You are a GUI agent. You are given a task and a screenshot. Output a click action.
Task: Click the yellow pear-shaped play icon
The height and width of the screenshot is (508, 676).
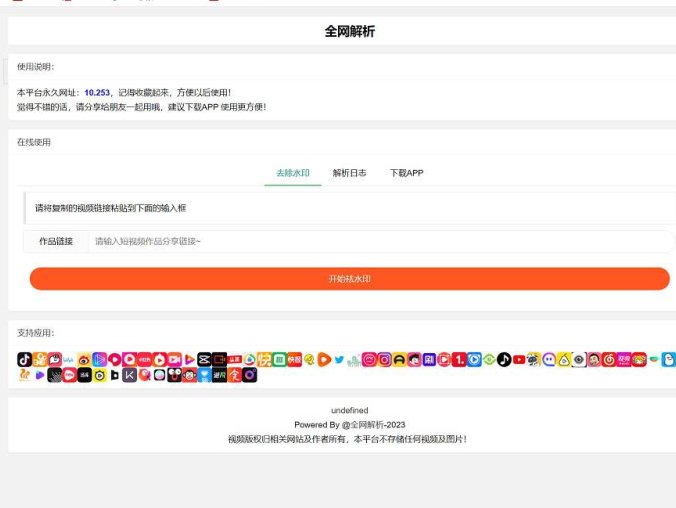563,360
